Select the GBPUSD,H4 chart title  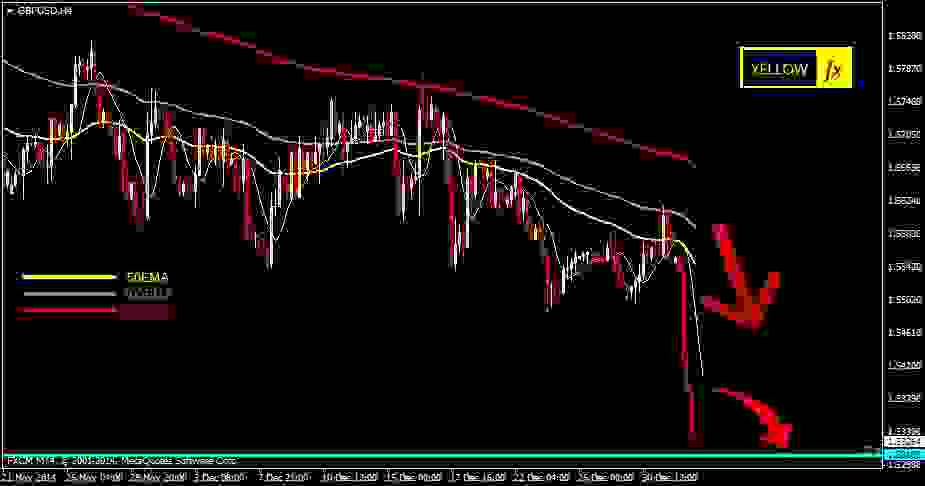(44, 9)
